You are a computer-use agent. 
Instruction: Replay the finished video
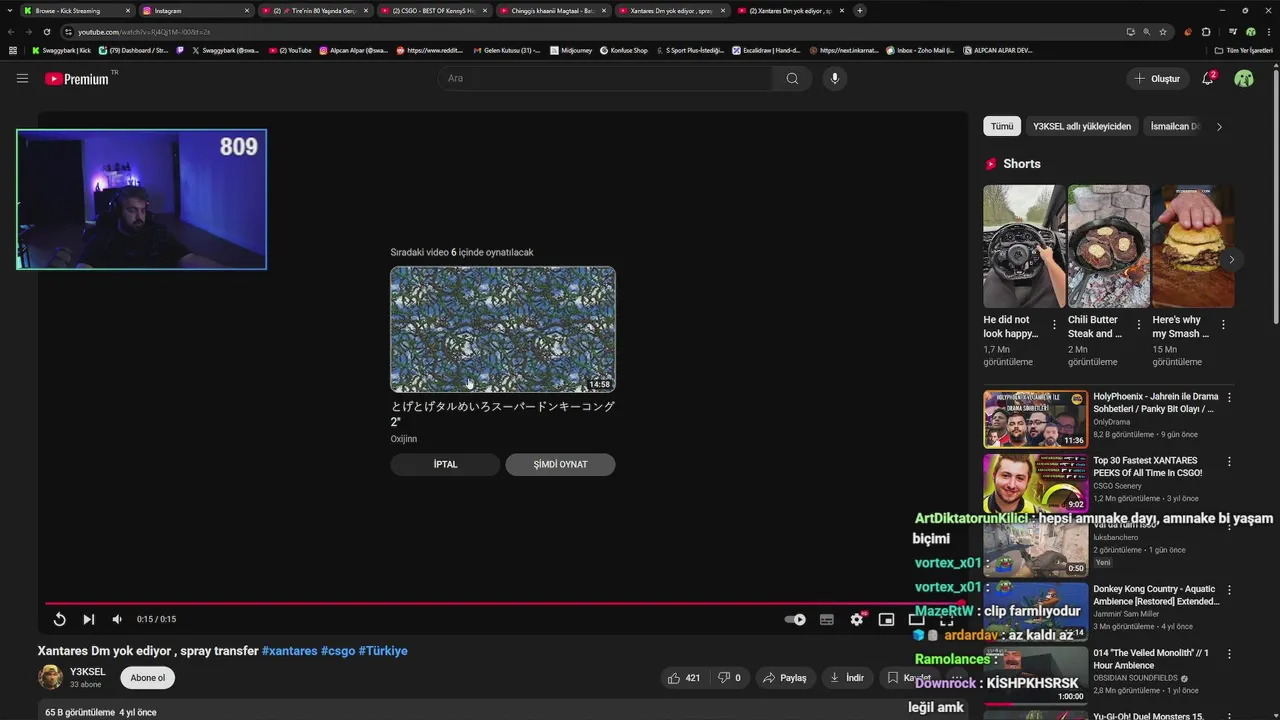[x=59, y=619]
